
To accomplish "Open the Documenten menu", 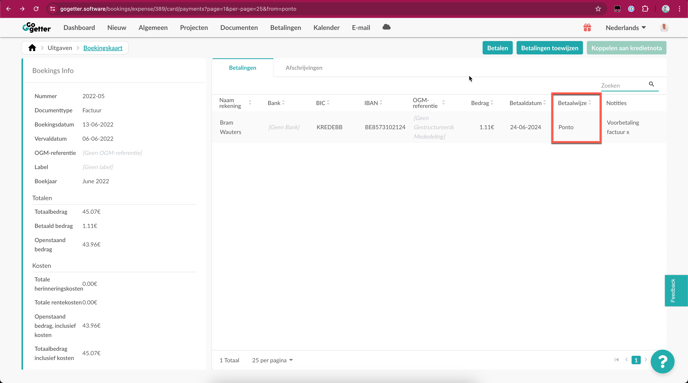I will tap(239, 28).
